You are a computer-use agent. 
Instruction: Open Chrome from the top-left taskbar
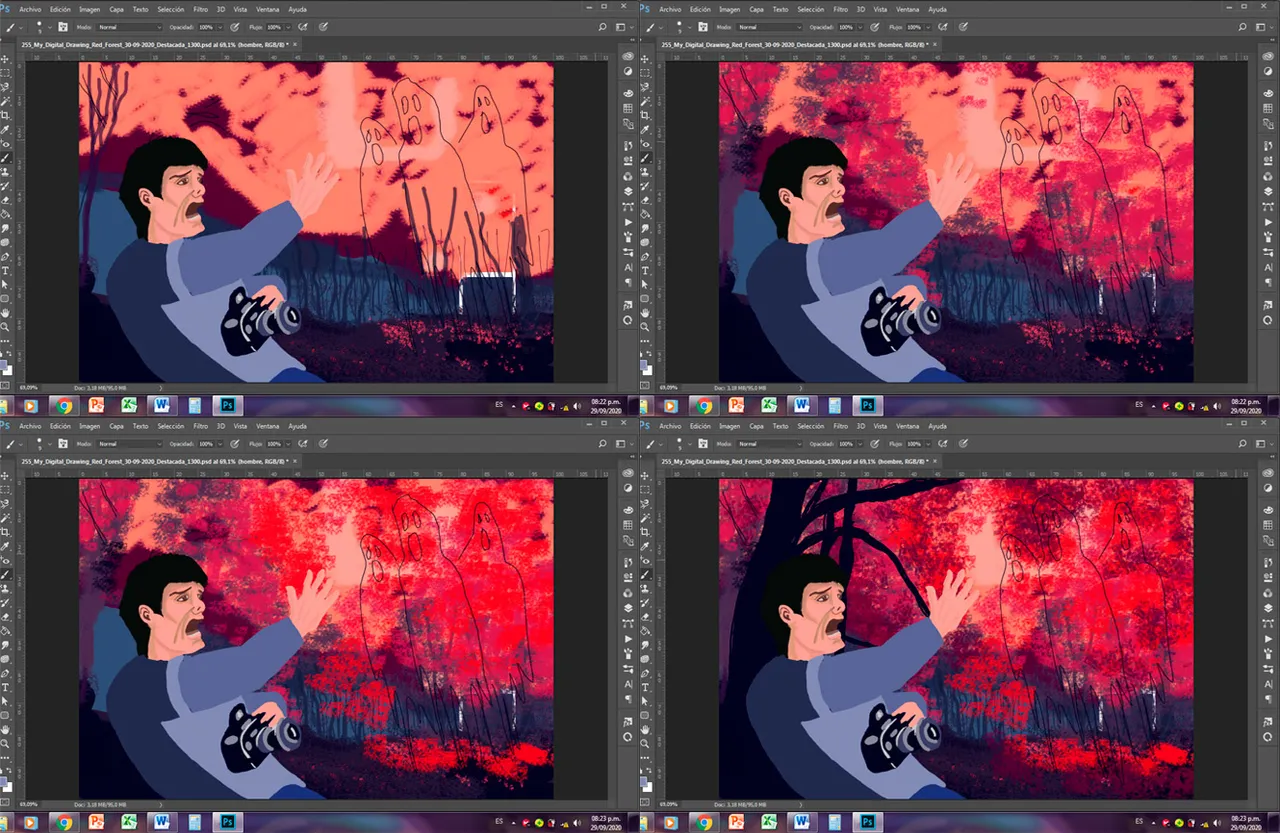(x=64, y=406)
